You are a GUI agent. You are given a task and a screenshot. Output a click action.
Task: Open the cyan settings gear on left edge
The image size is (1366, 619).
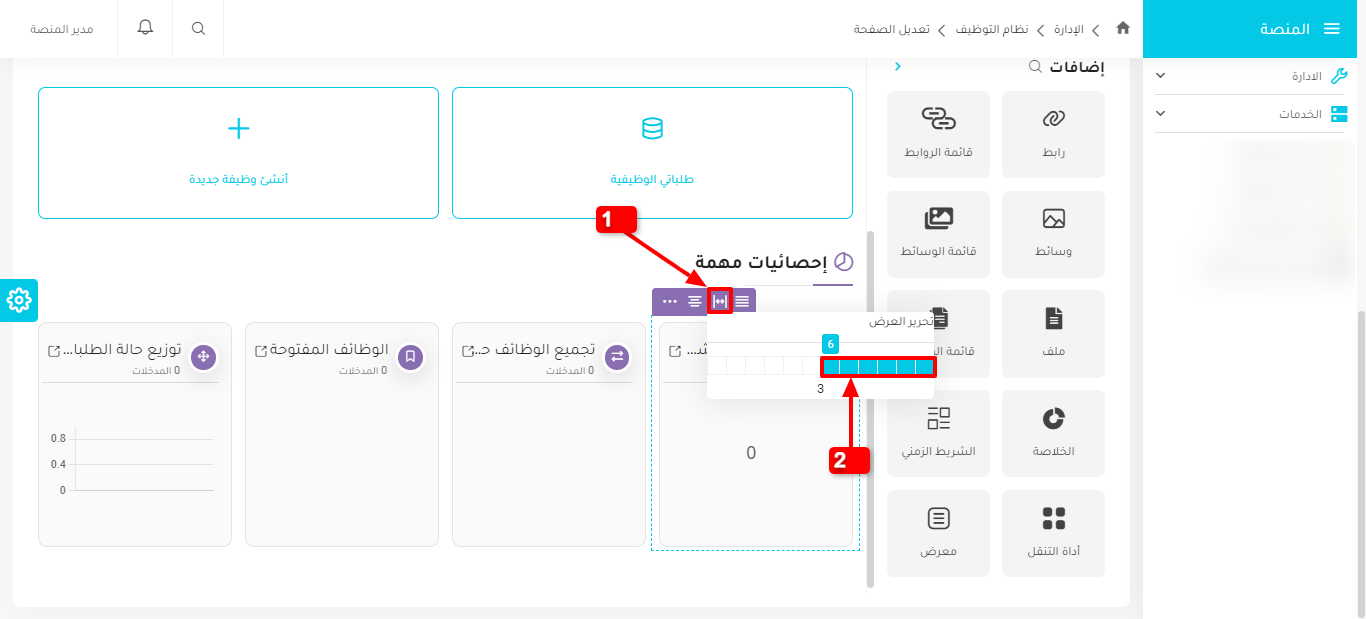[x=19, y=300]
